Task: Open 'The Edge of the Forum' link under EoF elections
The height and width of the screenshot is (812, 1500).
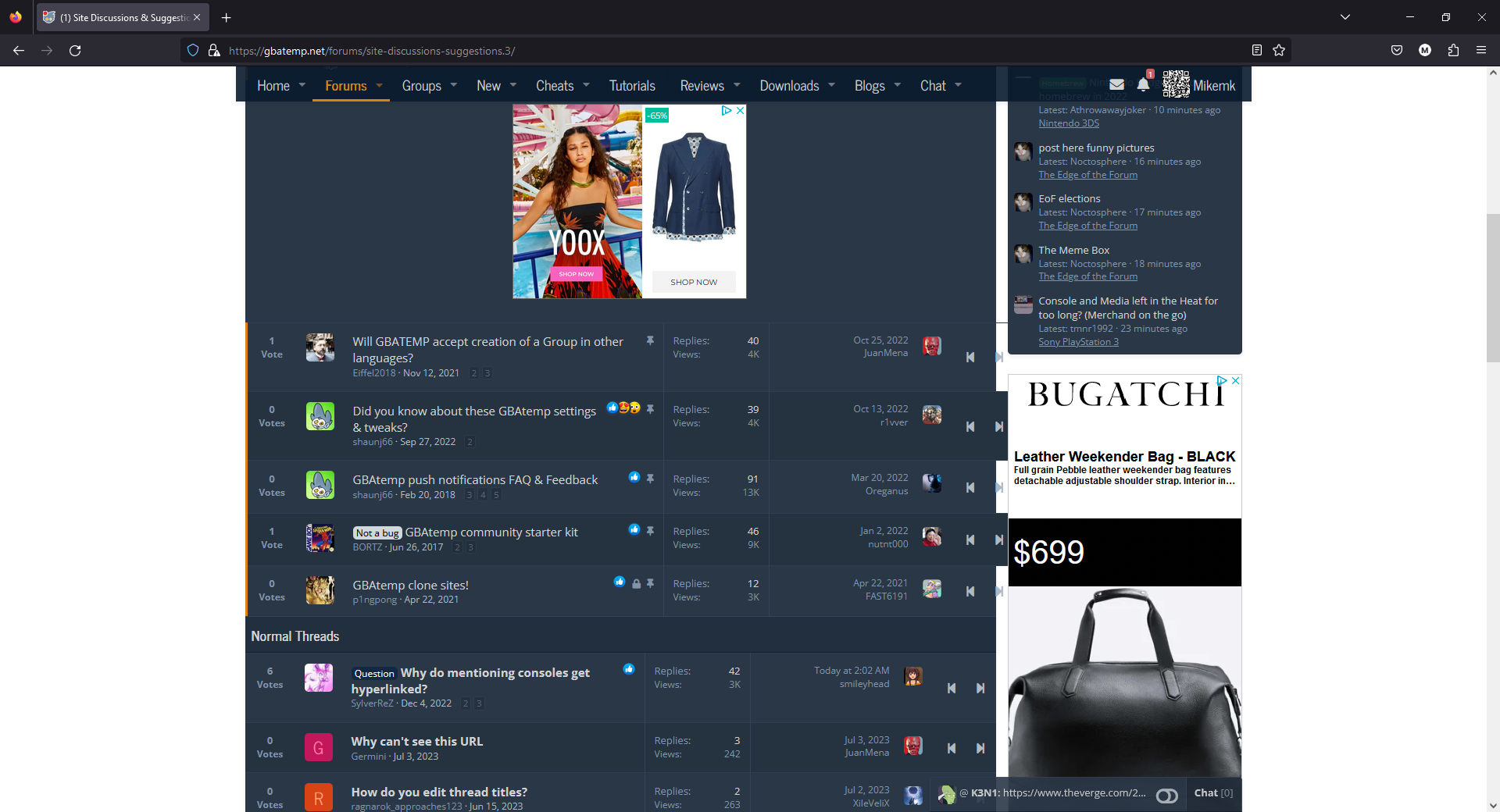Action: (1087, 226)
